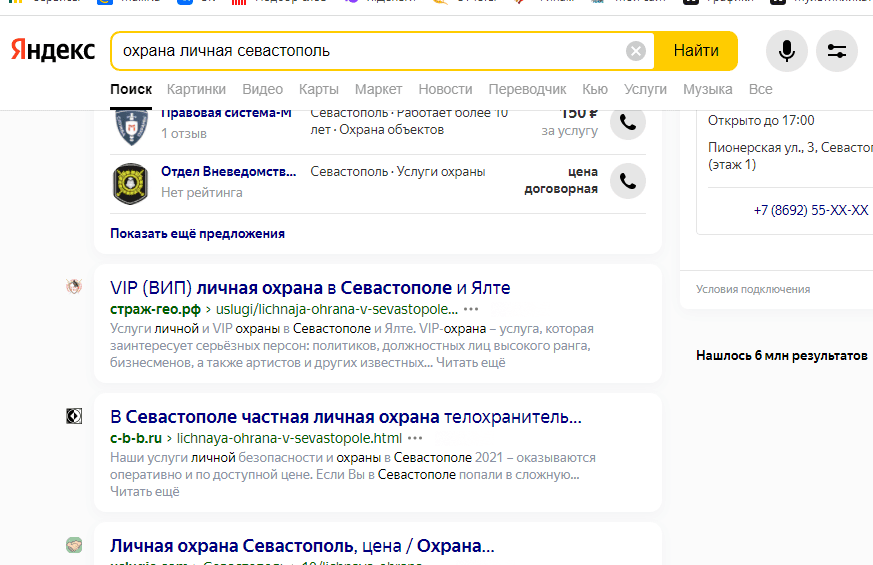Click the Yandex logo
Viewport: 873px width, 565px height.
click(x=53, y=51)
